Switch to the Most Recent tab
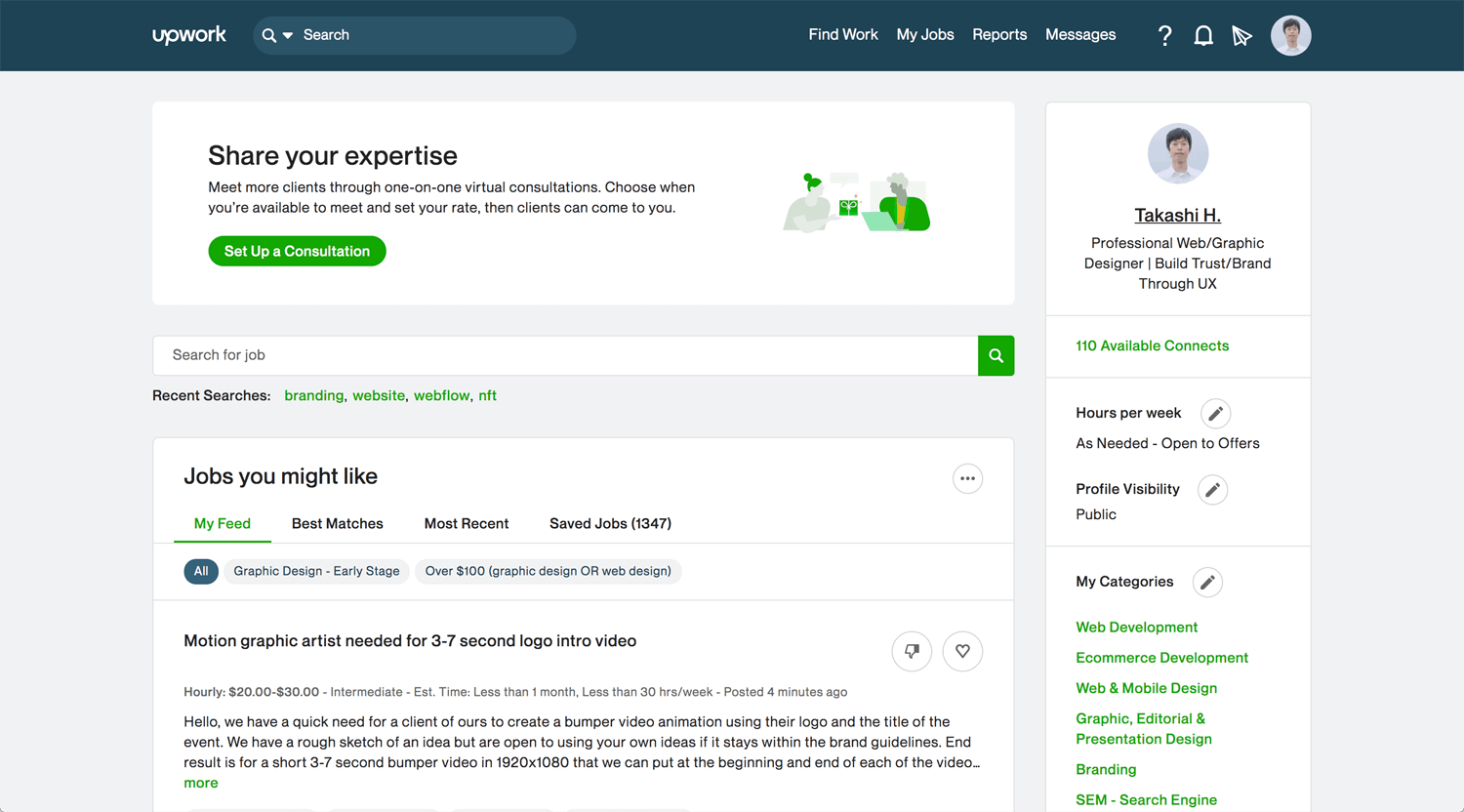 (x=467, y=523)
